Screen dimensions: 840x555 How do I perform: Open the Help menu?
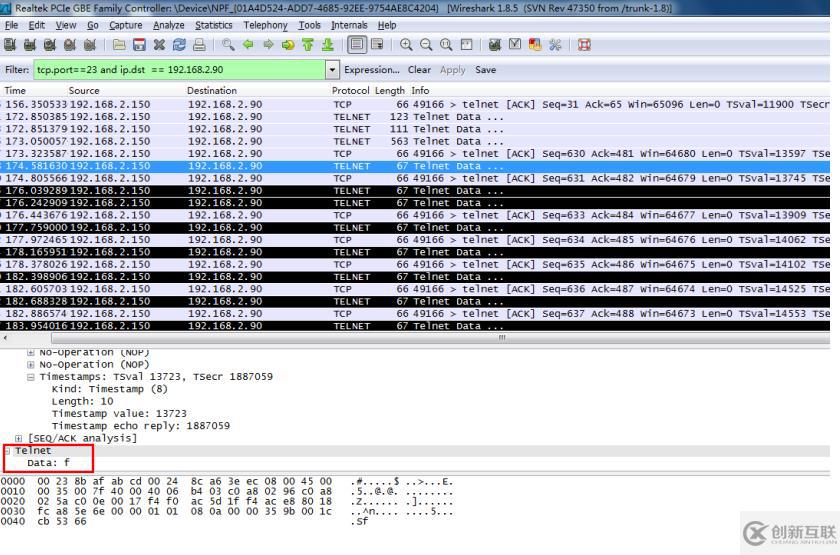click(387, 25)
